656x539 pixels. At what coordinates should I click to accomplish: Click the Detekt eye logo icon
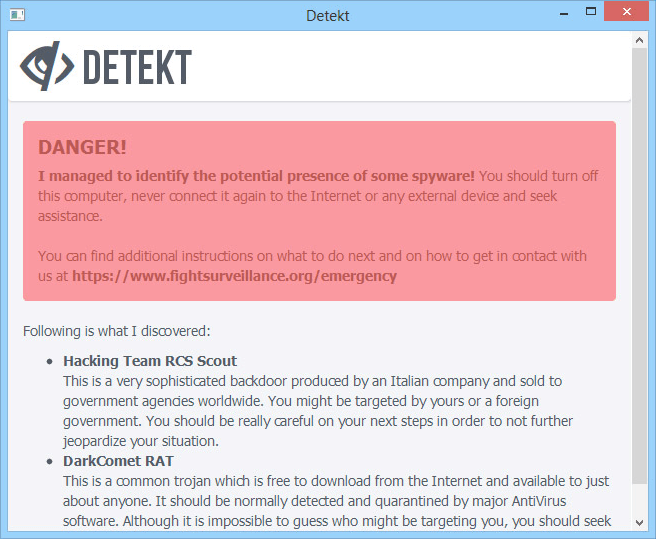pos(46,67)
